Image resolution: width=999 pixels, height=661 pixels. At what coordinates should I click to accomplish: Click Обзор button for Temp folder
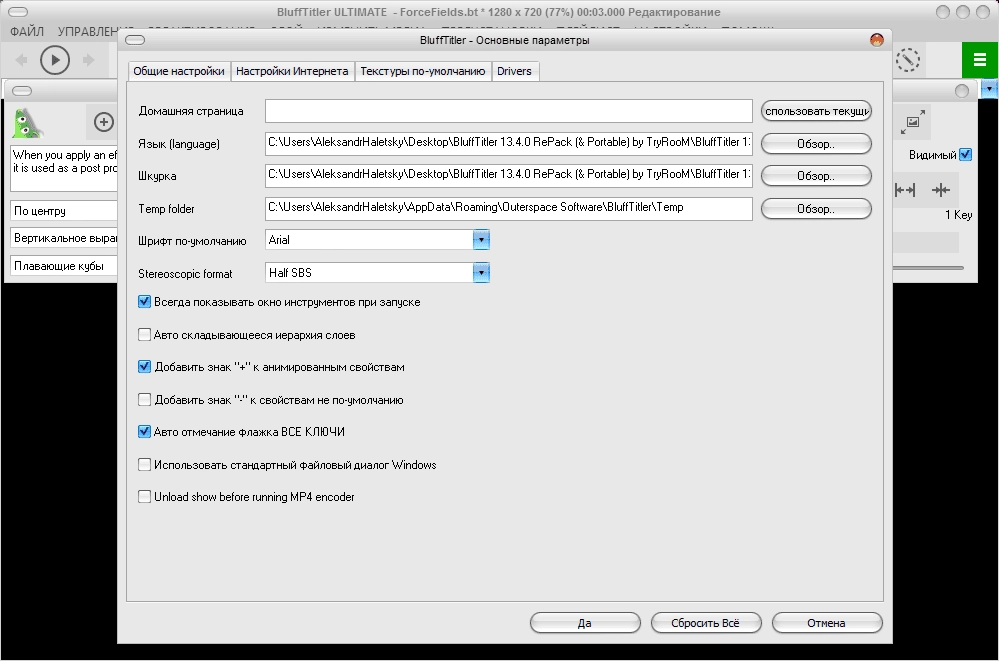click(816, 209)
